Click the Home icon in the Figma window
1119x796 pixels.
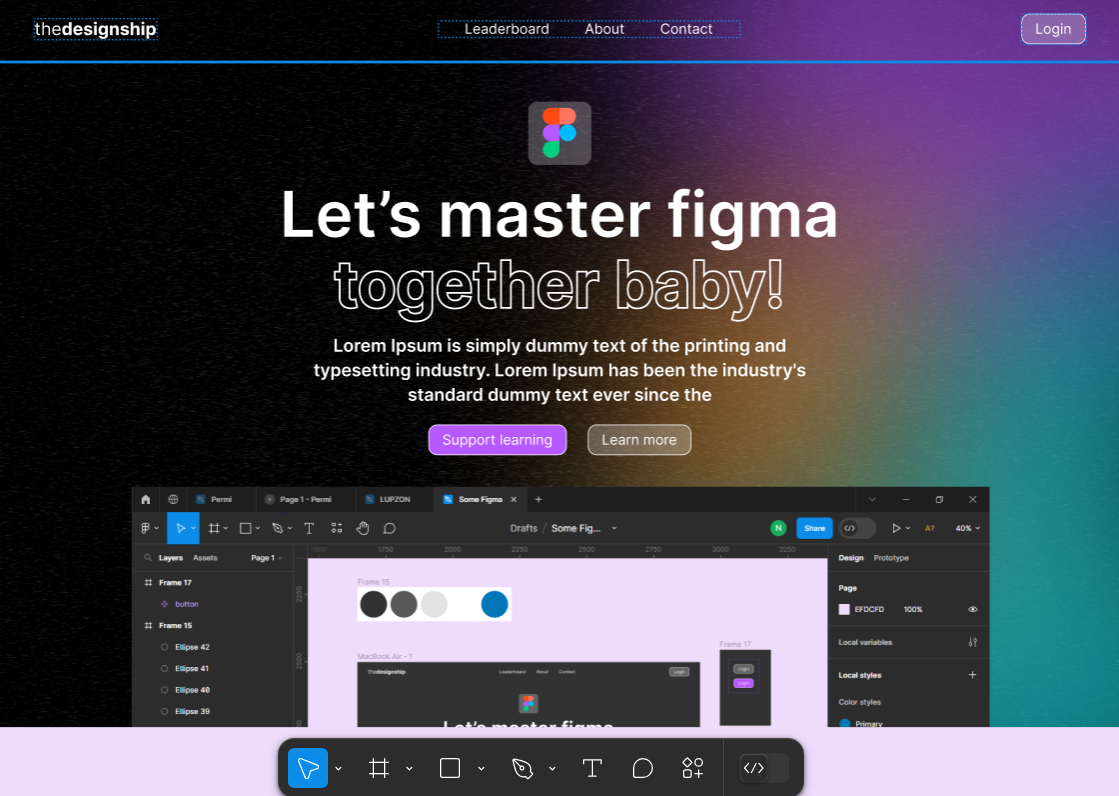pyautogui.click(x=146, y=499)
